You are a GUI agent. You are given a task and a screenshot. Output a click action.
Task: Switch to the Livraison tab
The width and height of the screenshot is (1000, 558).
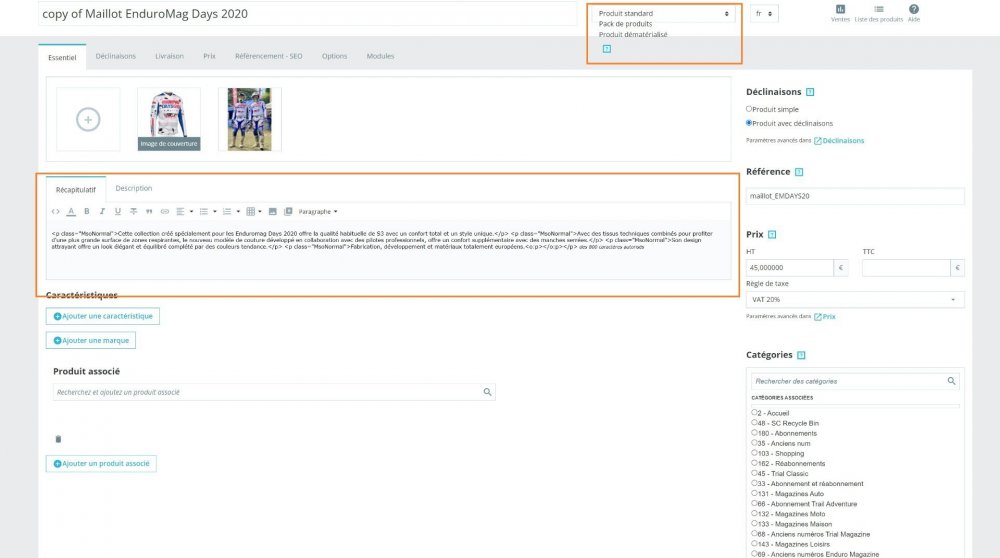point(169,56)
